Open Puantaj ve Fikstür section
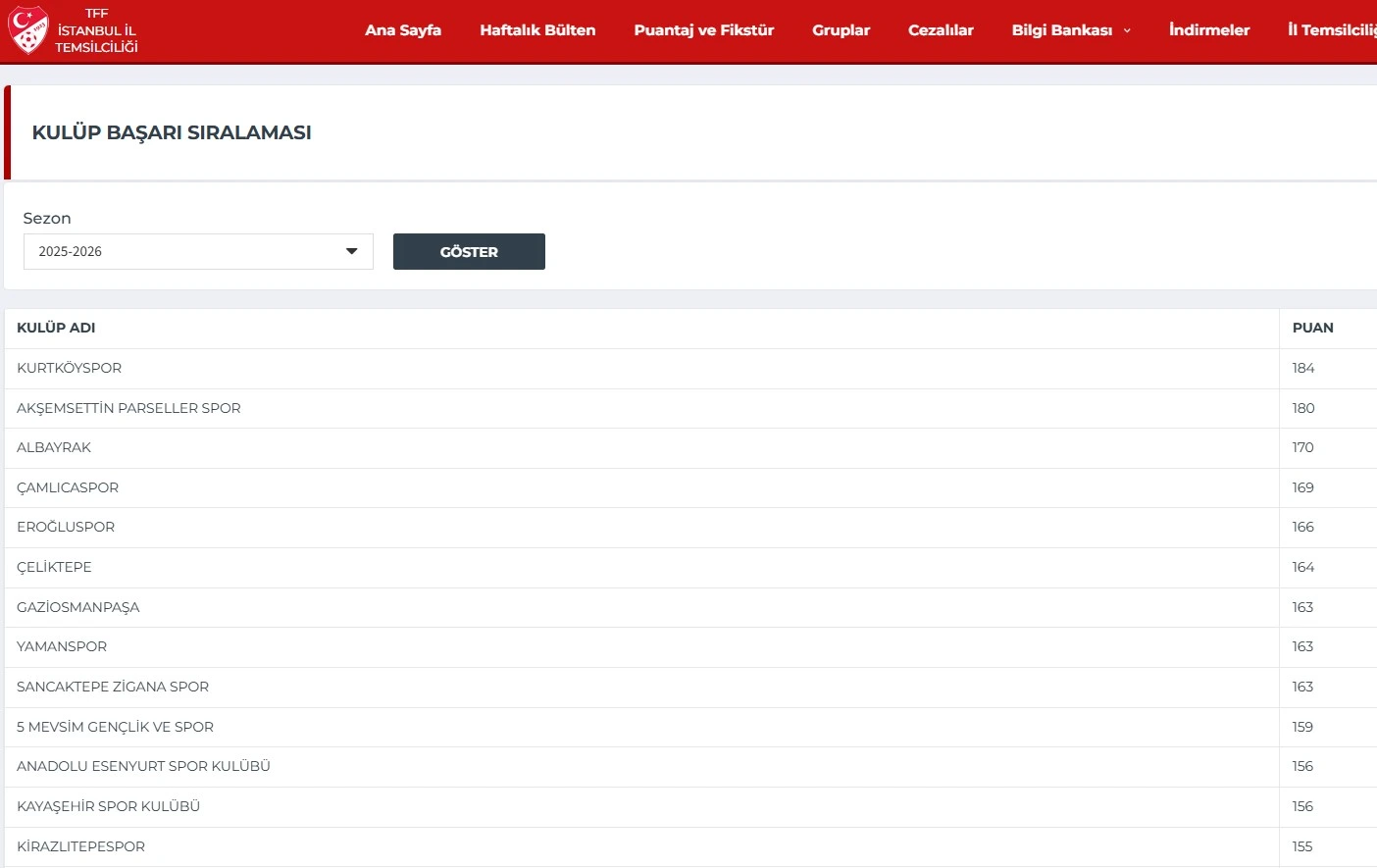 pos(703,30)
